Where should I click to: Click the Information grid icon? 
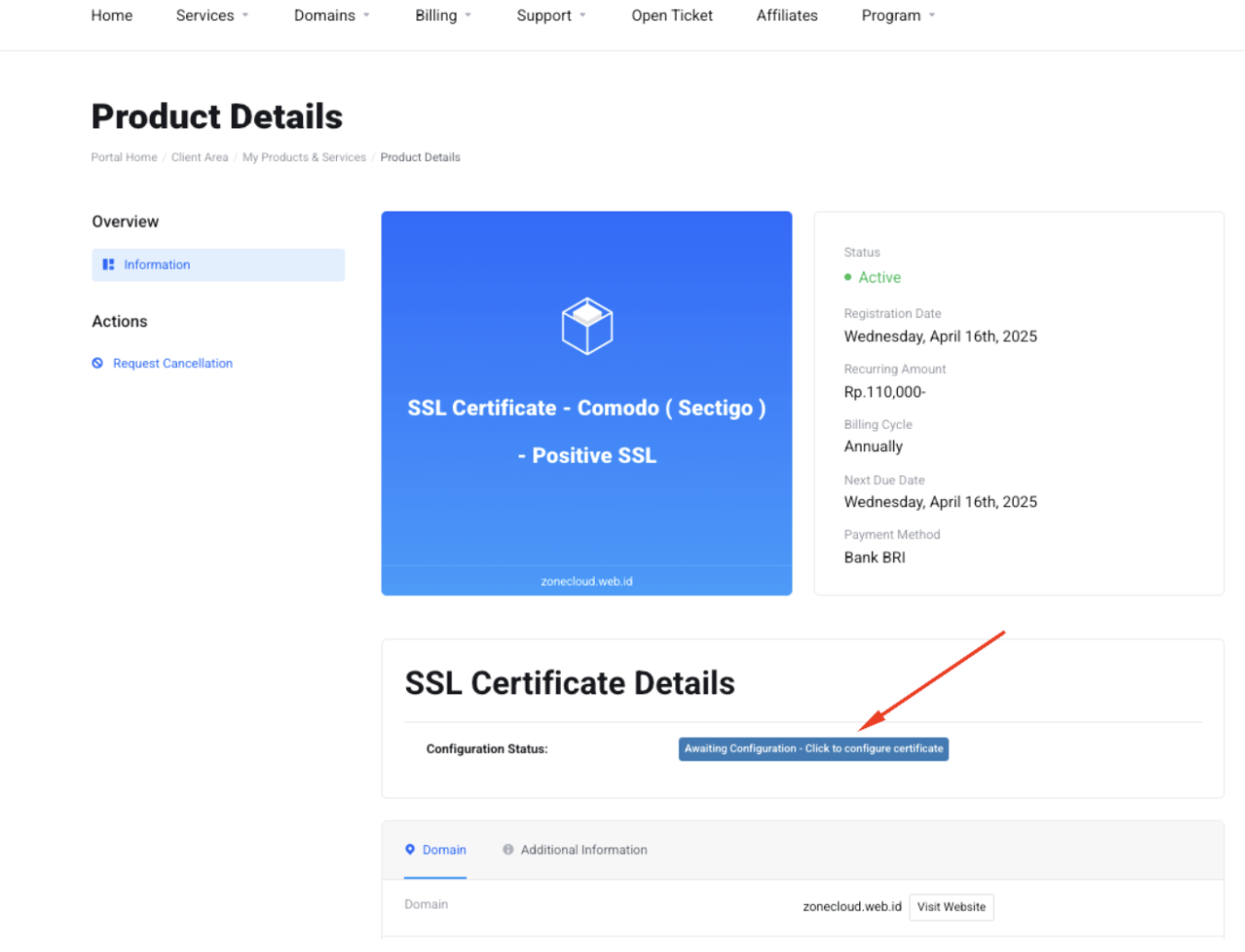[x=109, y=264]
